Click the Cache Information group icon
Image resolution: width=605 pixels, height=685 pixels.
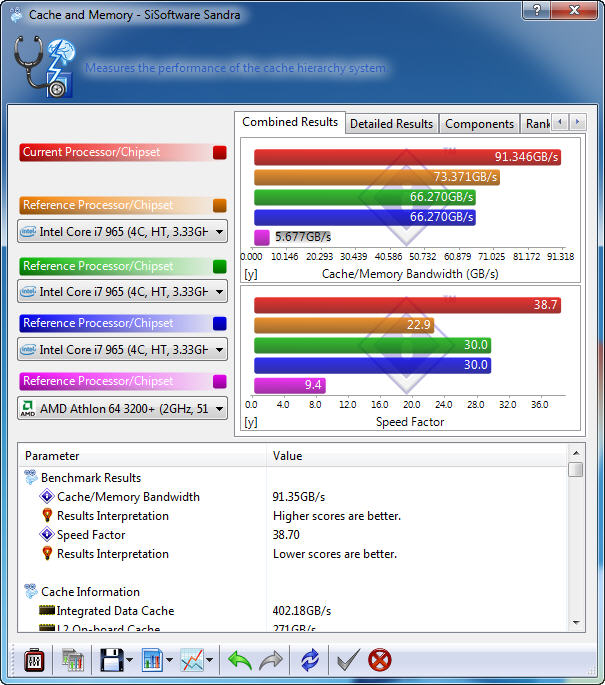click(31, 591)
